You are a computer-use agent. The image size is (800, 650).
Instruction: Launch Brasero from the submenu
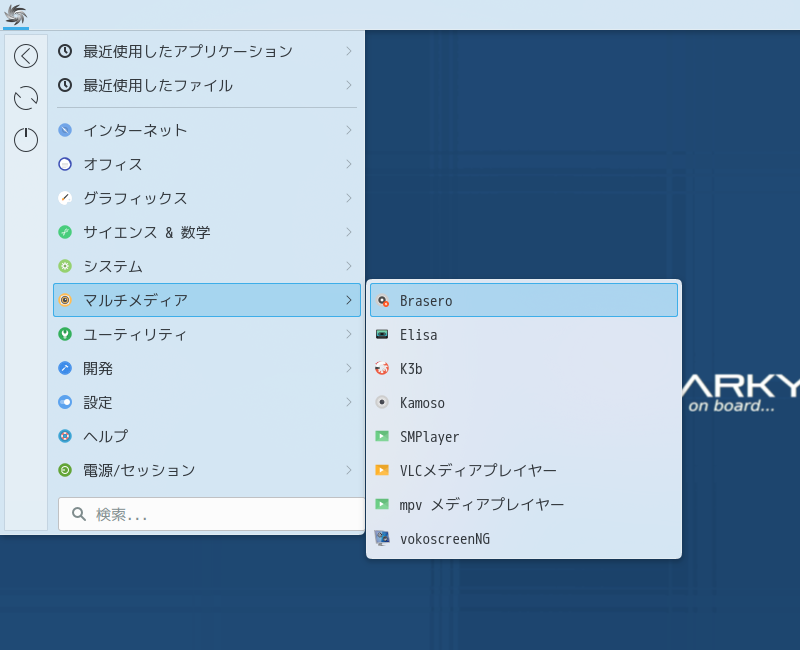pyautogui.click(x=524, y=301)
